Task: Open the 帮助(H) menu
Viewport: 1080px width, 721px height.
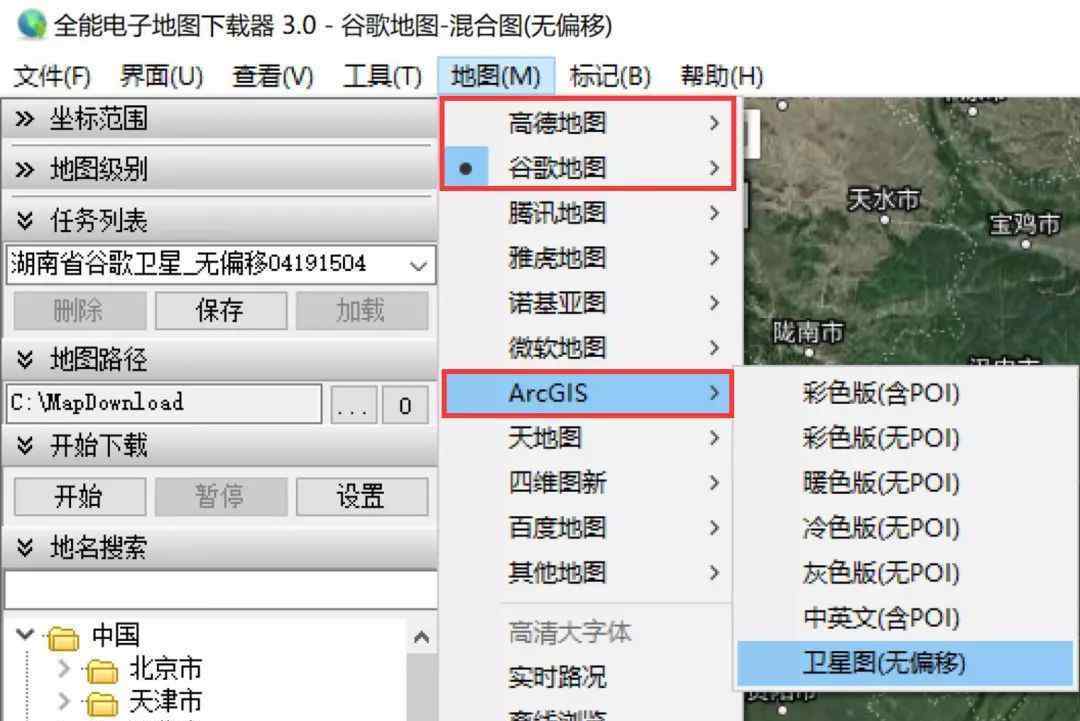Action: pos(722,76)
